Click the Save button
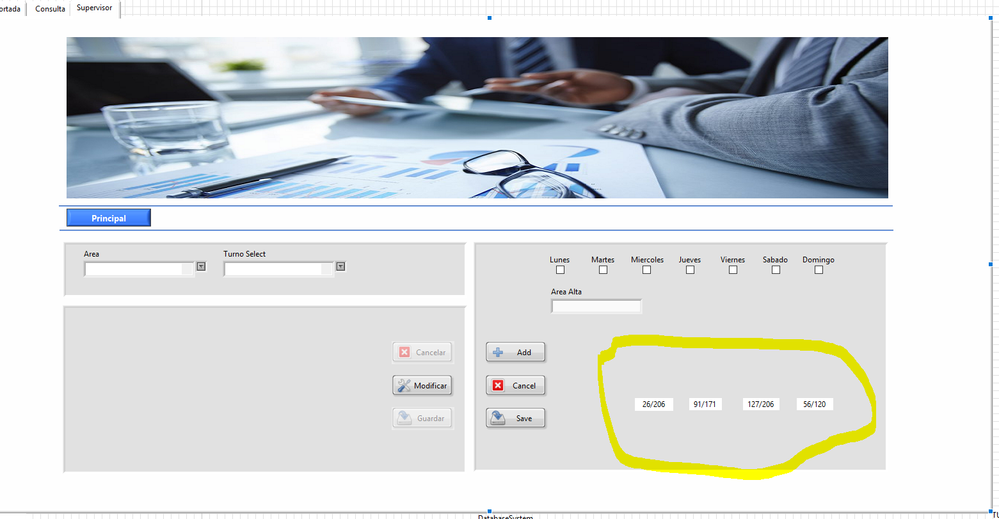The height and width of the screenshot is (519, 999). [515, 418]
